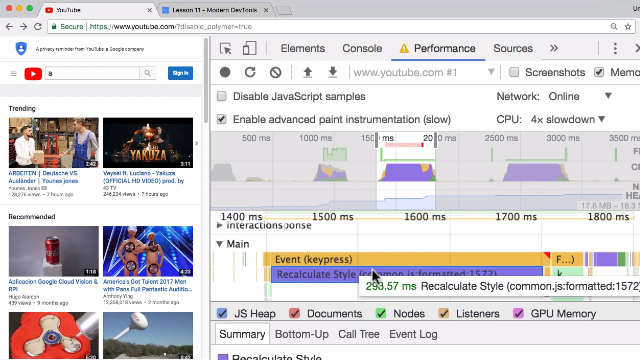The image size is (640, 360).
Task: Open a new browser tab
Action: pyautogui.click(x=284, y=11)
